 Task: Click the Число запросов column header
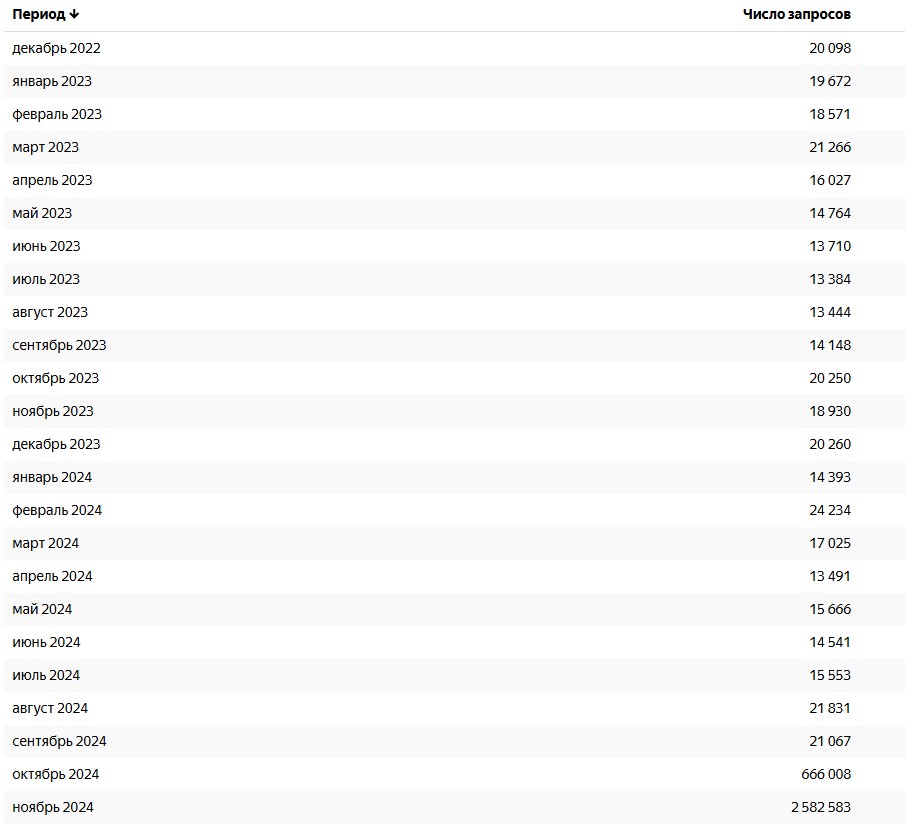[796, 14]
